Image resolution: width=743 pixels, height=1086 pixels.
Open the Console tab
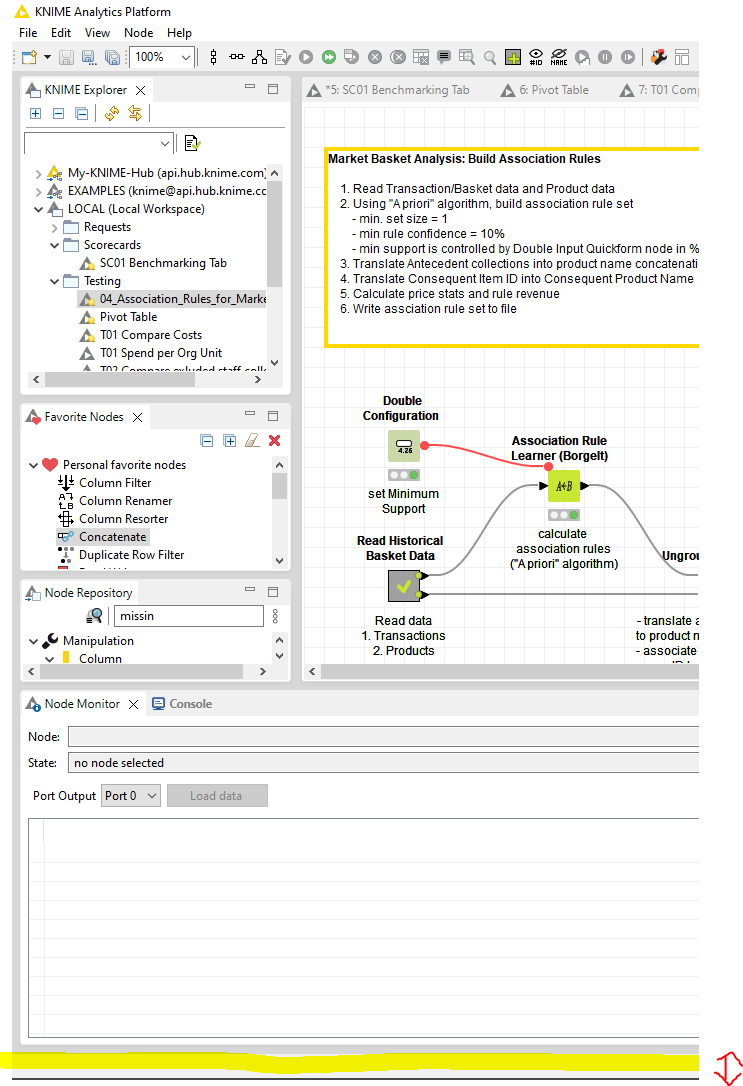click(x=182, y=704)
